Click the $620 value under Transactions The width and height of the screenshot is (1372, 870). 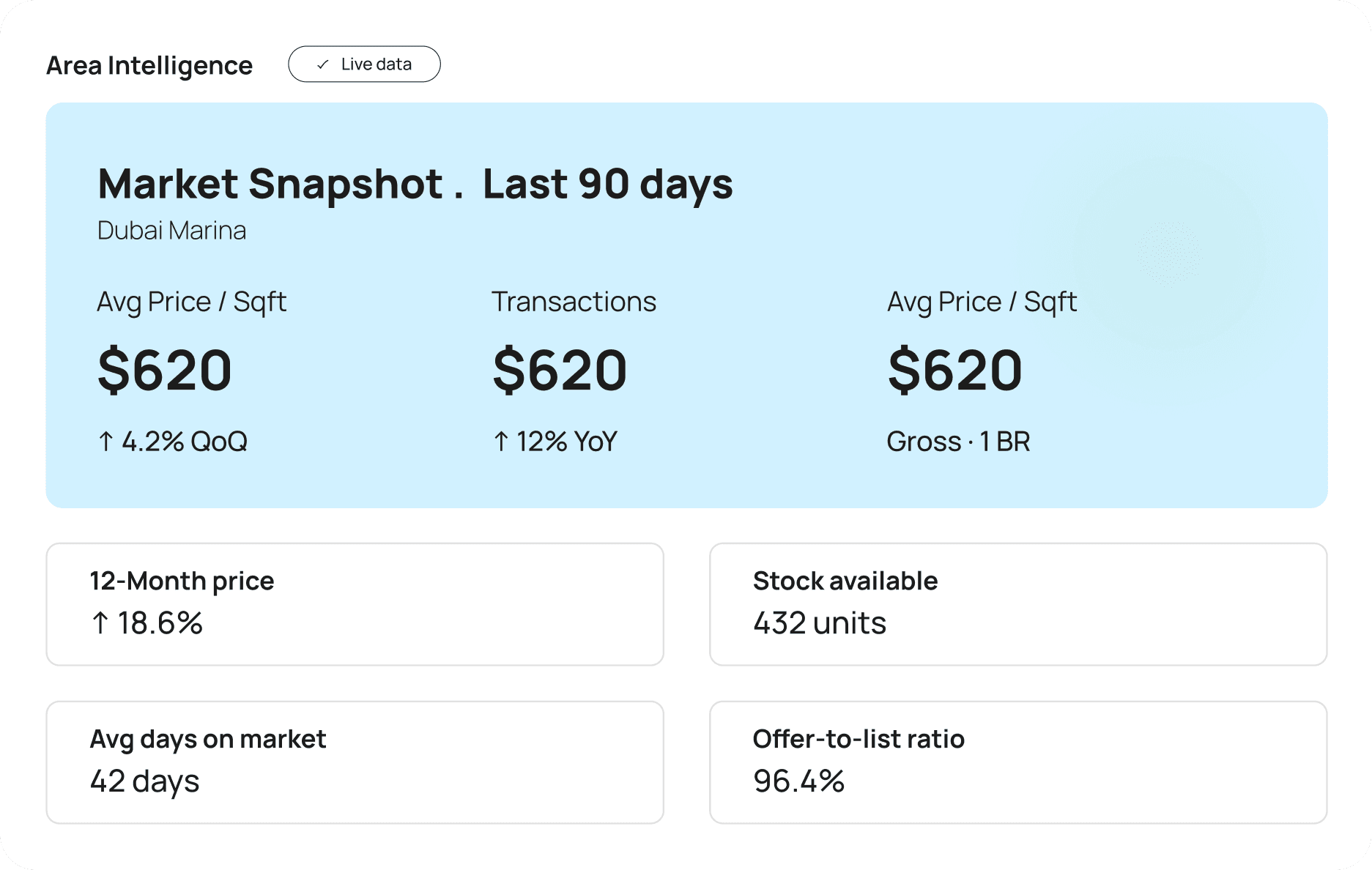pyautogui.click(x=560, y=370)
